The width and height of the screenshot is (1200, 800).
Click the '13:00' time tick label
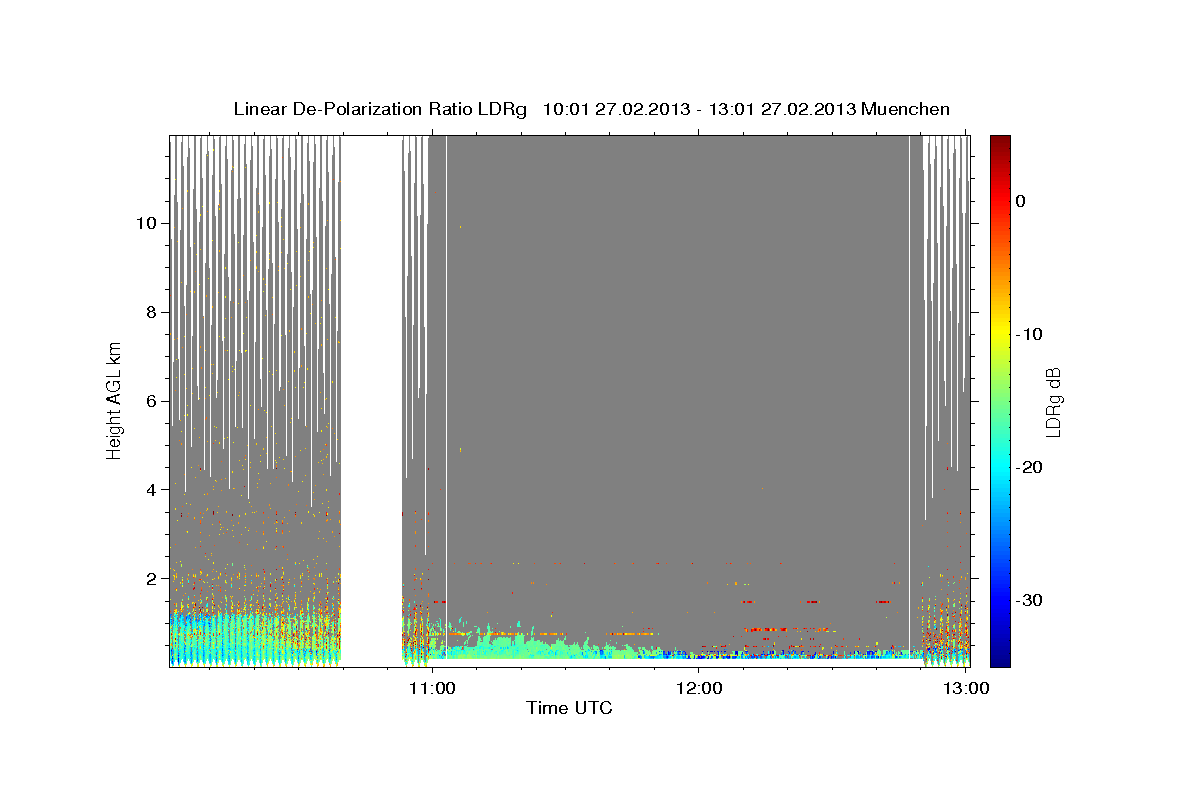coord(967,688)
